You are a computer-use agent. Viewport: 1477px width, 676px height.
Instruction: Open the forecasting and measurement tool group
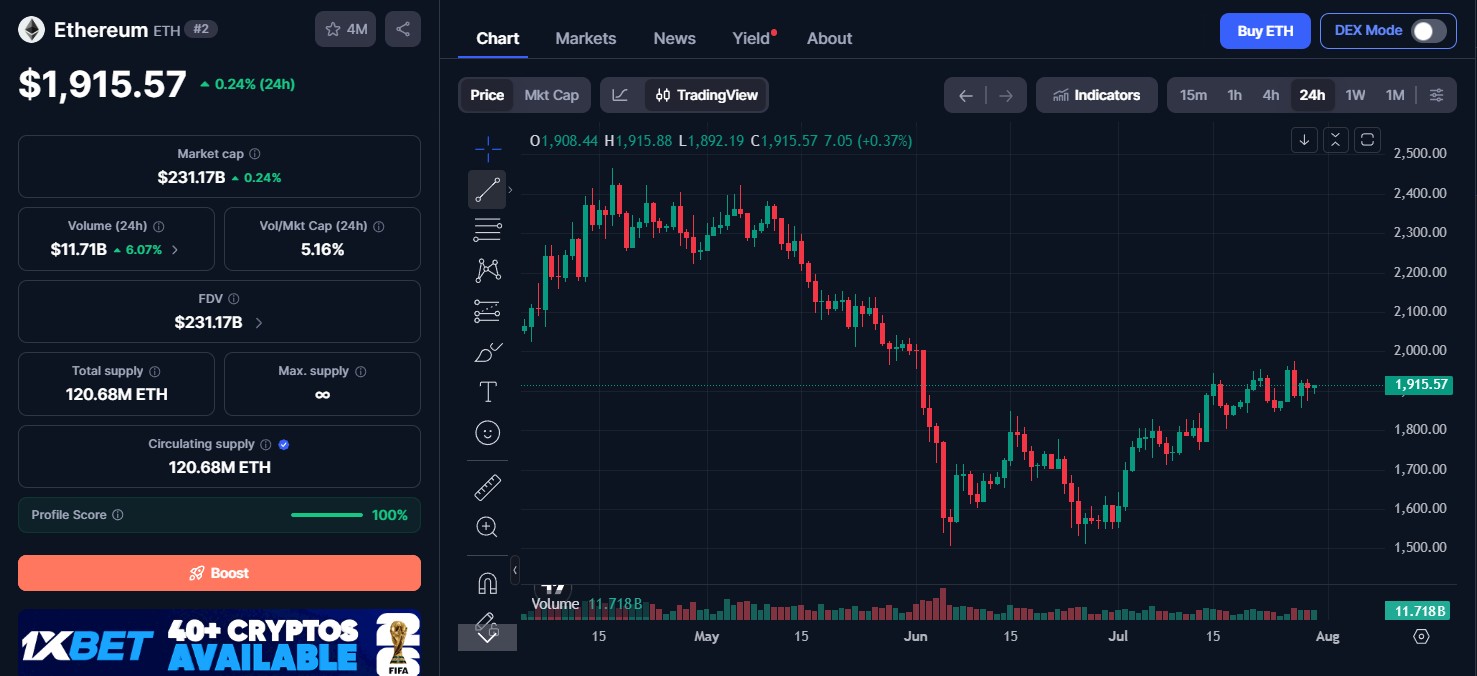pos(487,311)
